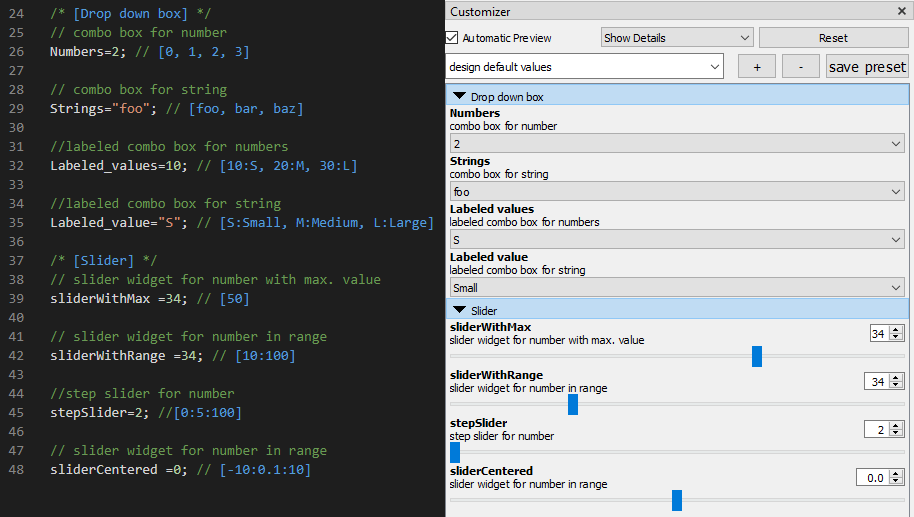Click the sliderCentered parameter label
Screen dimensions: 914x517
tap(491, 471)
